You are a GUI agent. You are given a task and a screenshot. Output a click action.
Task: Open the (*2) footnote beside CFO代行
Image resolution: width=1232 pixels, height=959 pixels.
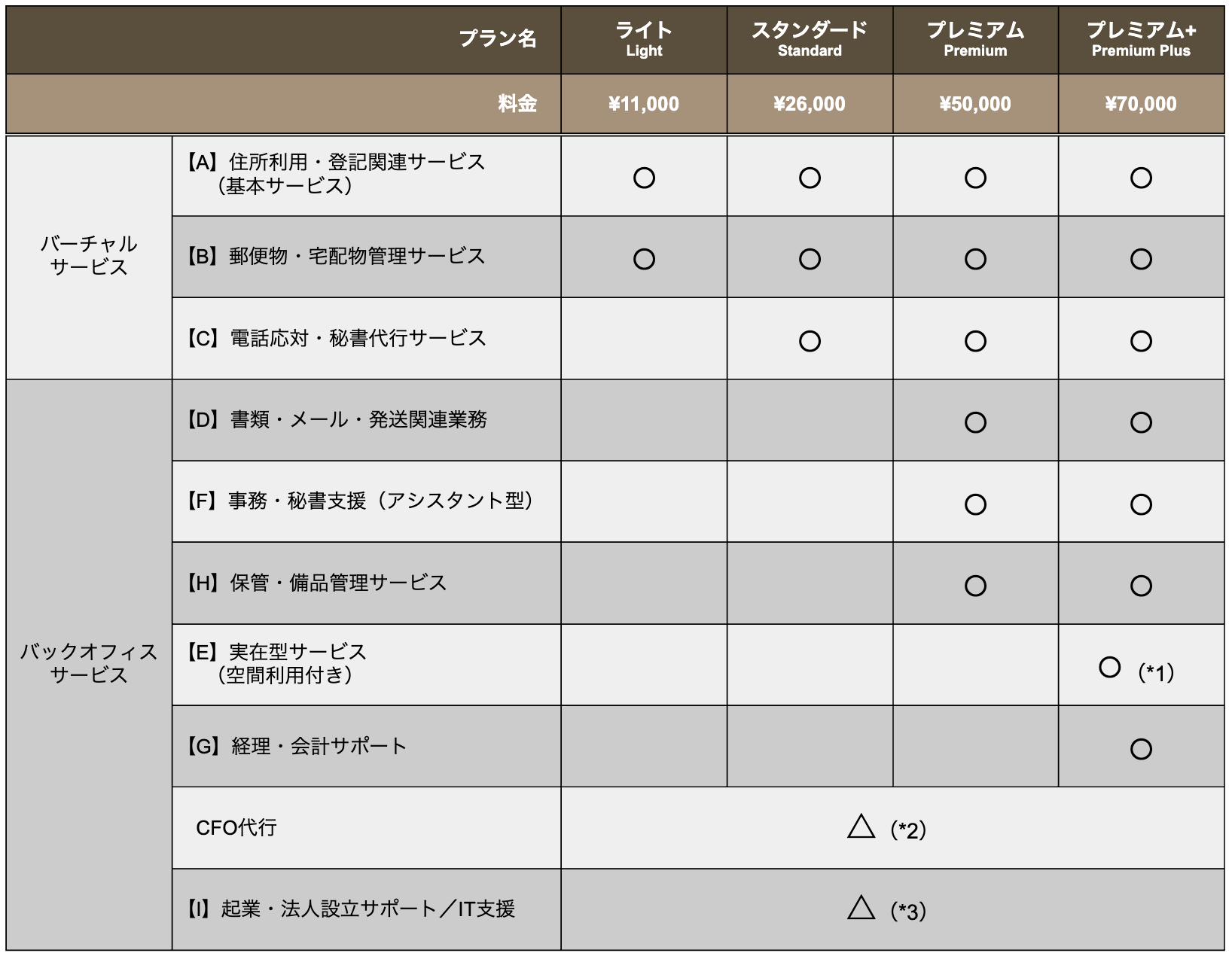tap(908, 830)
